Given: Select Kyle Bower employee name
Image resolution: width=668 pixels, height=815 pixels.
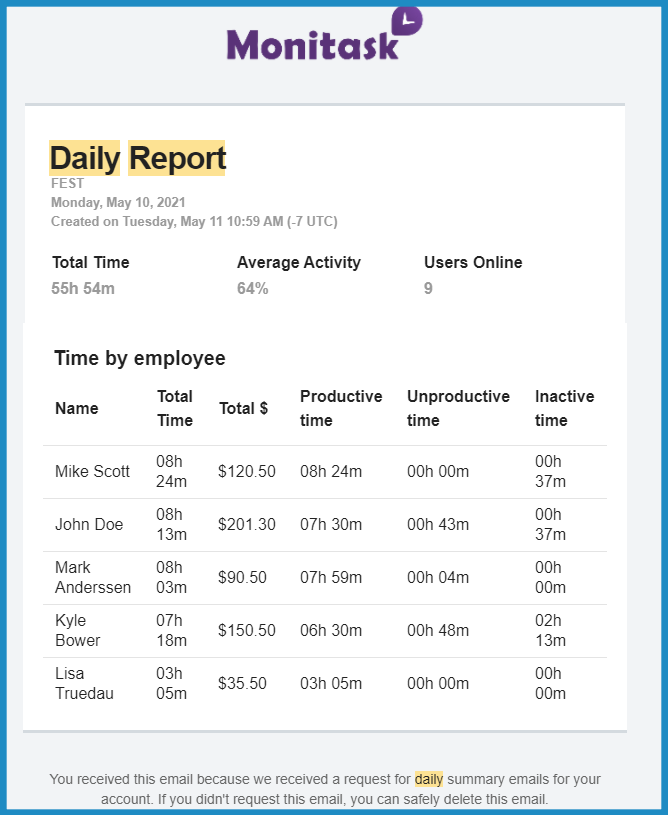Looking at the screenshot, I should [78, 630].
